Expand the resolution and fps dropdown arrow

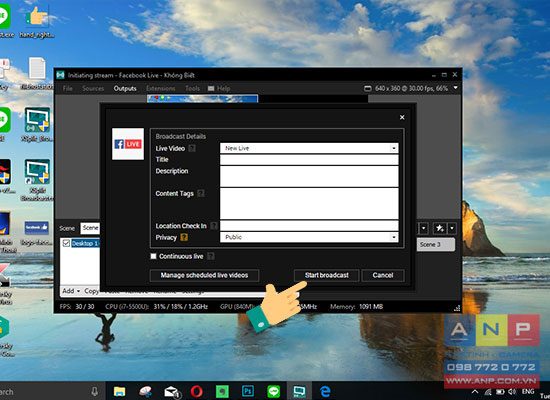click(x=455, y=88)
